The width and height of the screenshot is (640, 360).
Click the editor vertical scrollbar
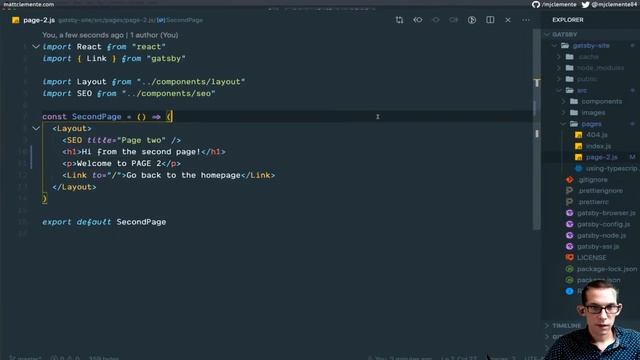537,129
